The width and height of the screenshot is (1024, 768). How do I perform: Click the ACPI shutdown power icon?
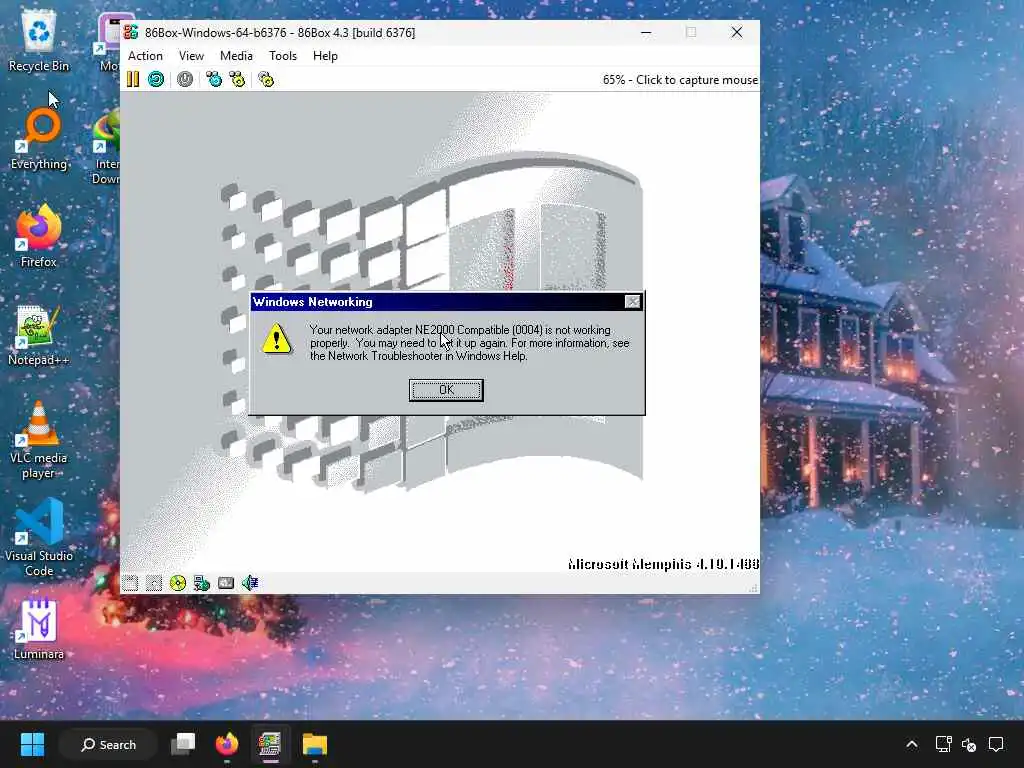click(x=185, y=80)
